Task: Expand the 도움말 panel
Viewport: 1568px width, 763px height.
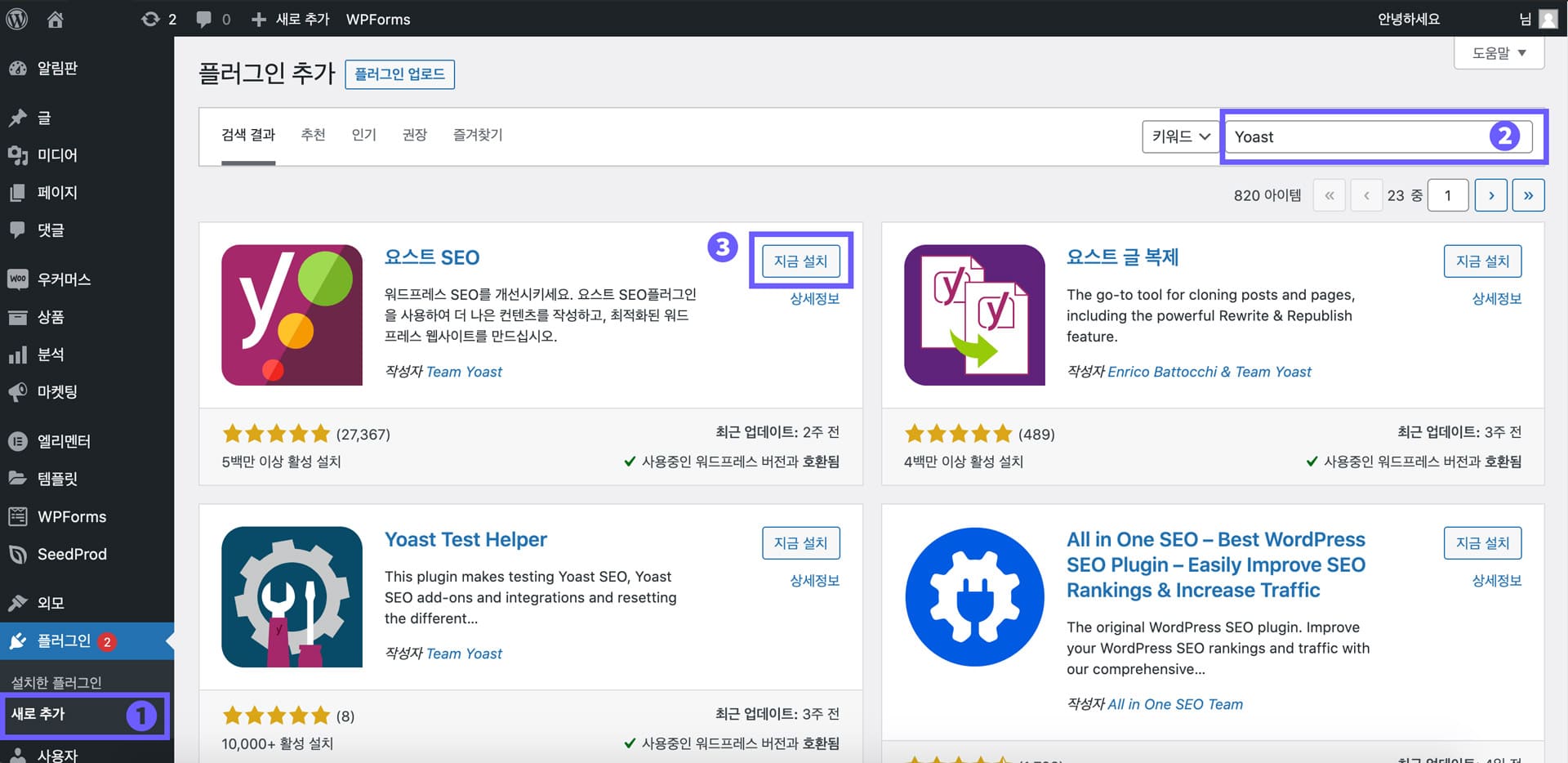Action: (1499, 52)
